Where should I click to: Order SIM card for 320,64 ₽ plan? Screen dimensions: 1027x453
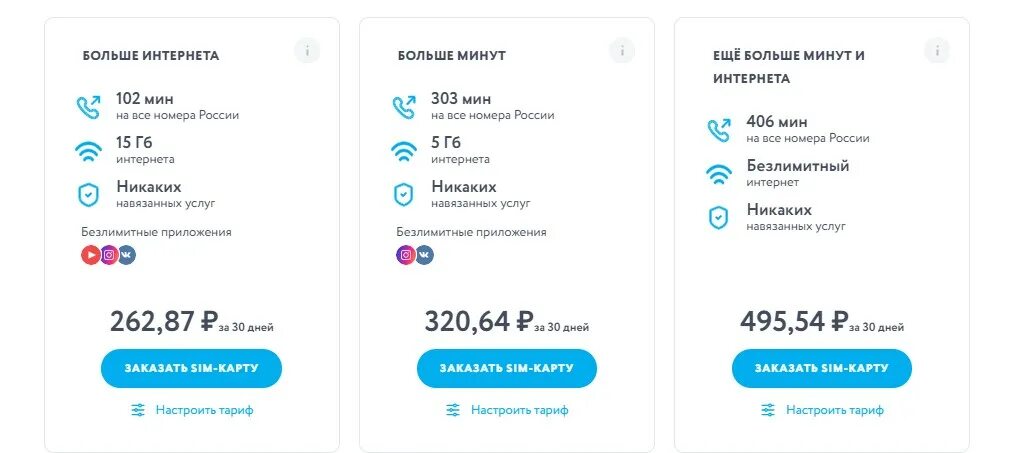(506, 368)
